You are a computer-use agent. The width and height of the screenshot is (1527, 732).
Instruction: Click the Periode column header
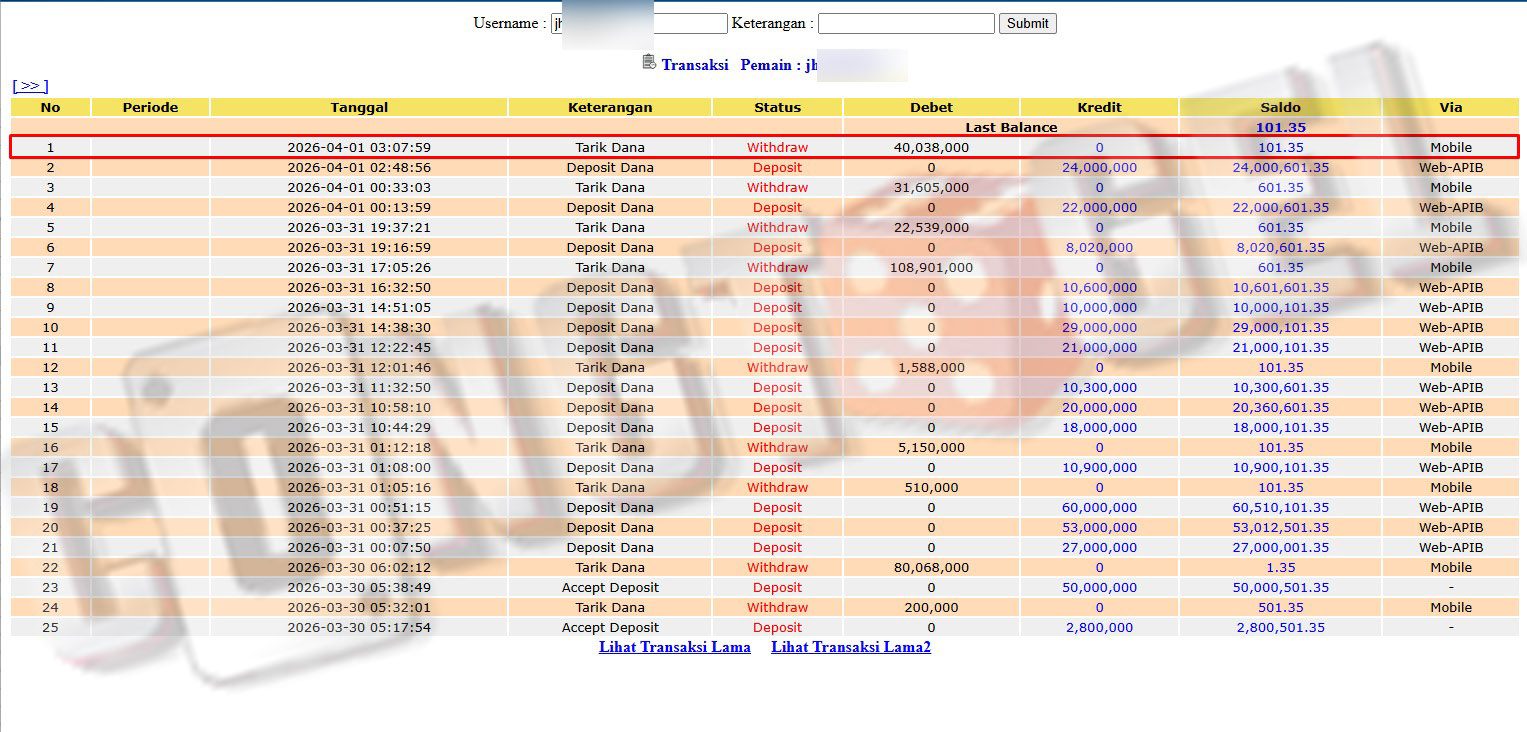point(150,107)
